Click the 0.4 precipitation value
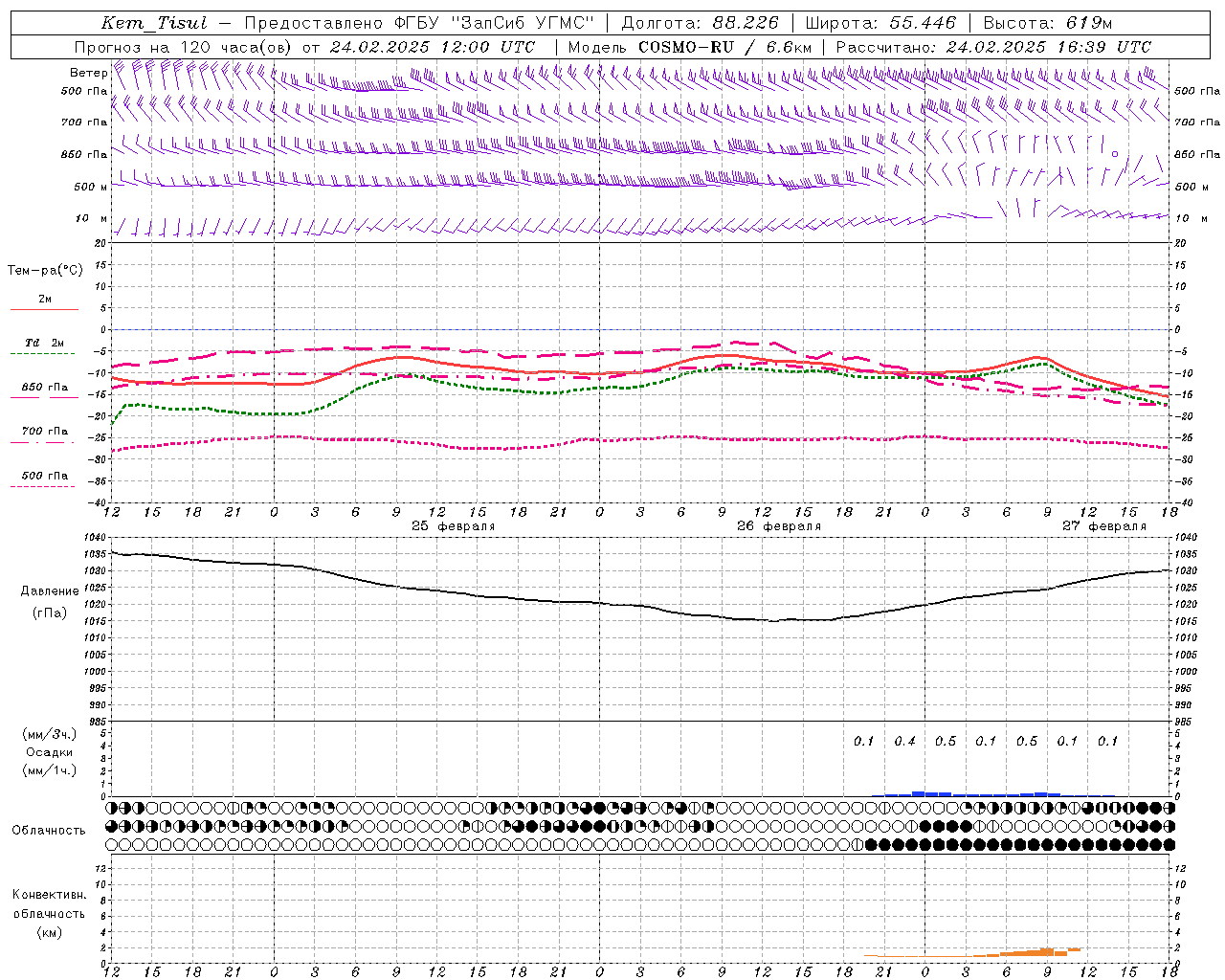The height and width of the screenshot is (980, 1225). [904, 742]
